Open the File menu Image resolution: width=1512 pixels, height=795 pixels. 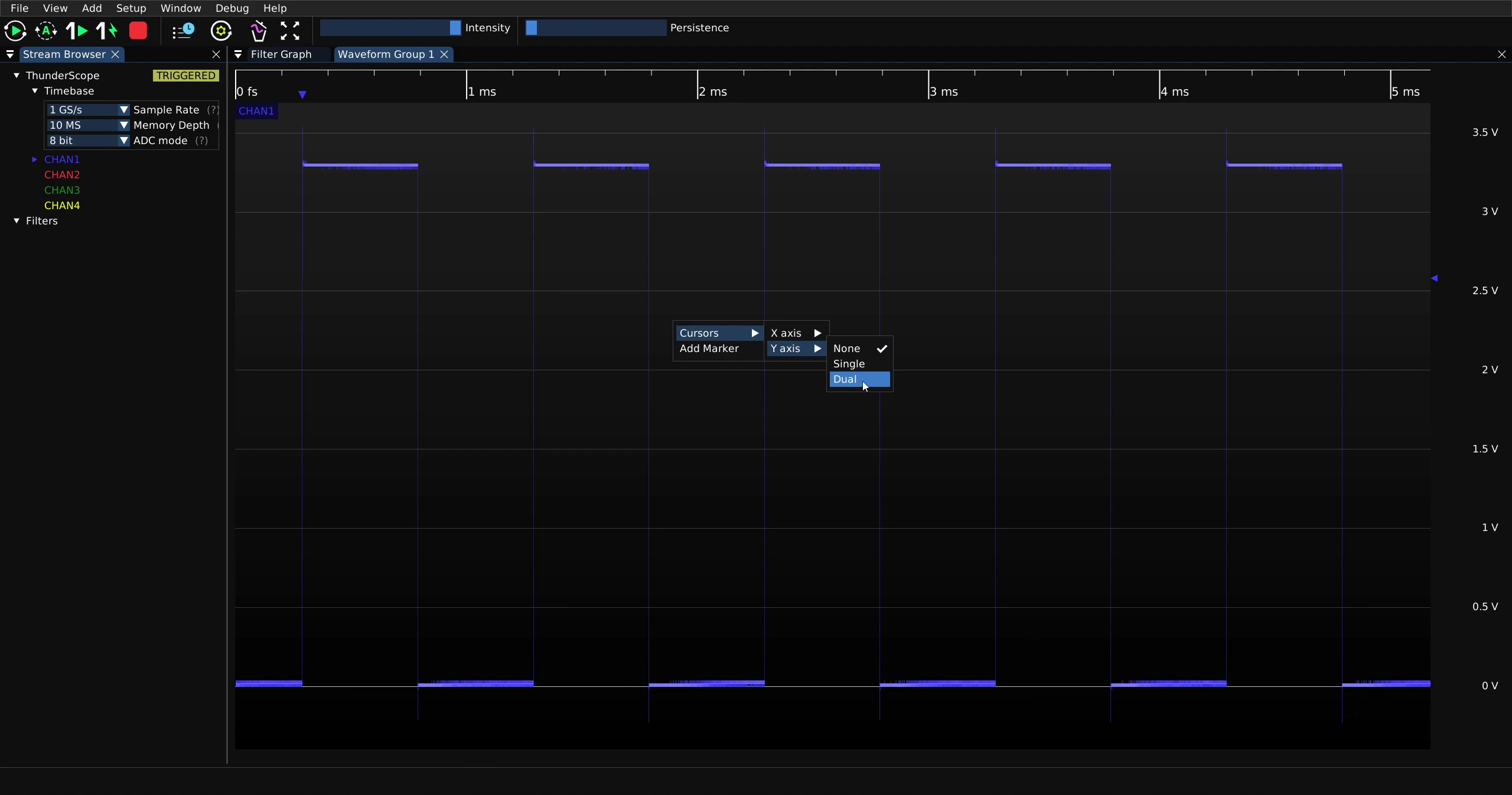19,8
